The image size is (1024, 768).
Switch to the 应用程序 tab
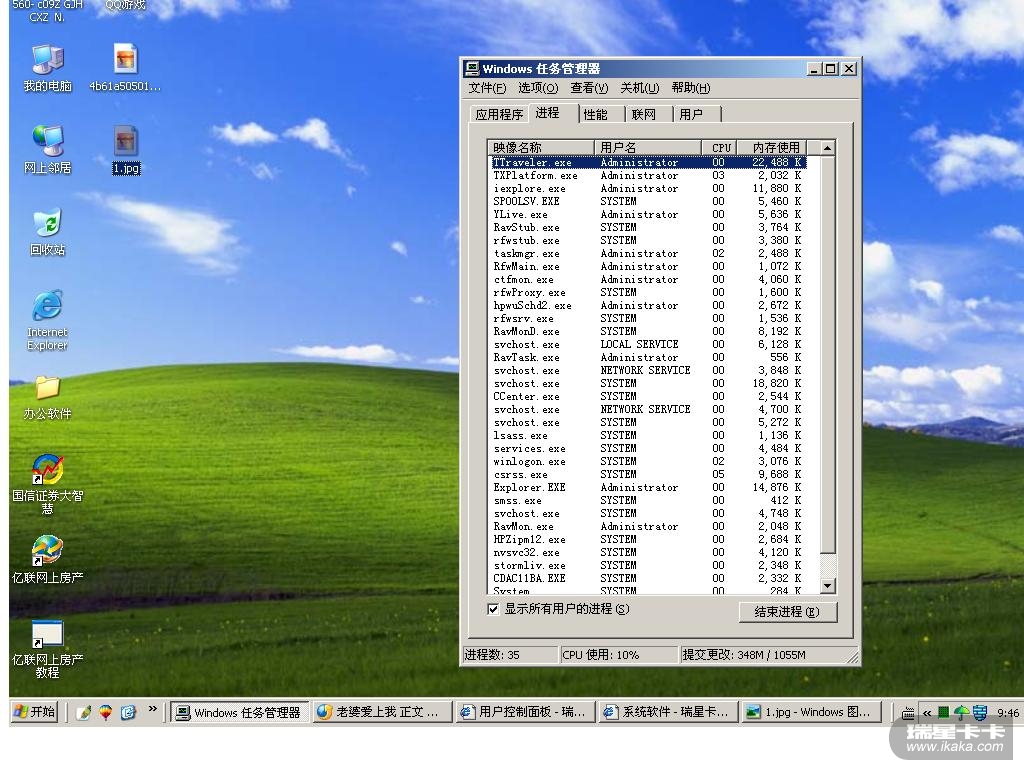click(499, 115)
